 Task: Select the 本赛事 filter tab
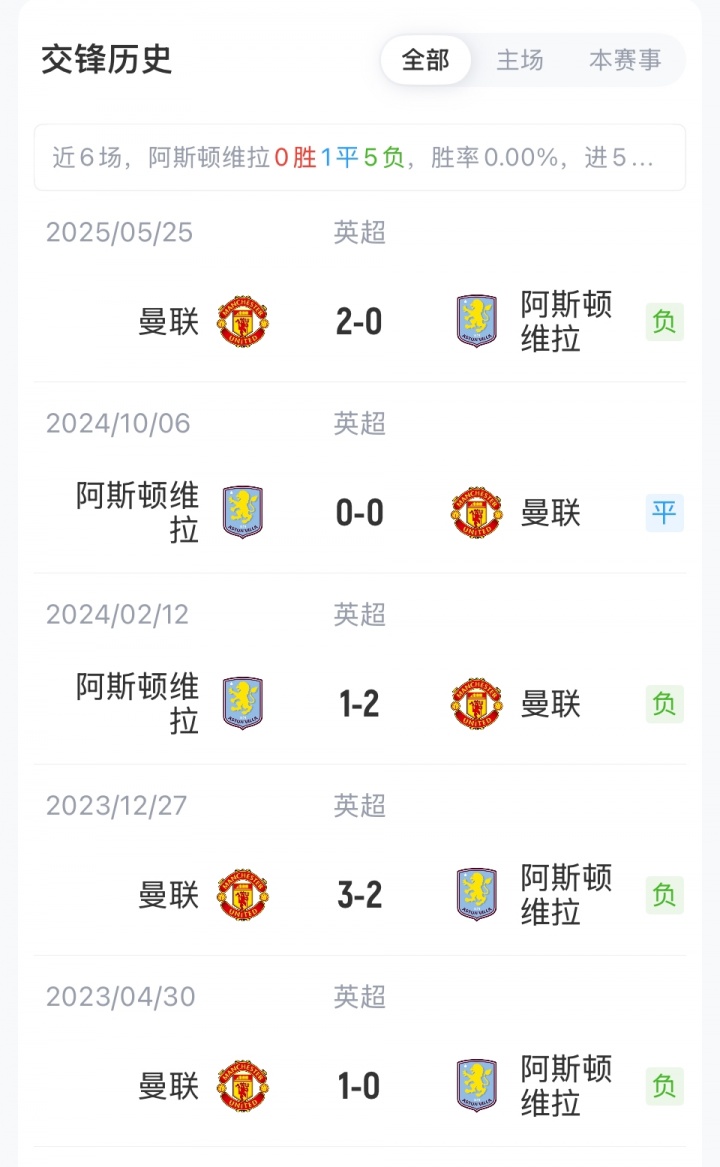[x=625, y=60]
